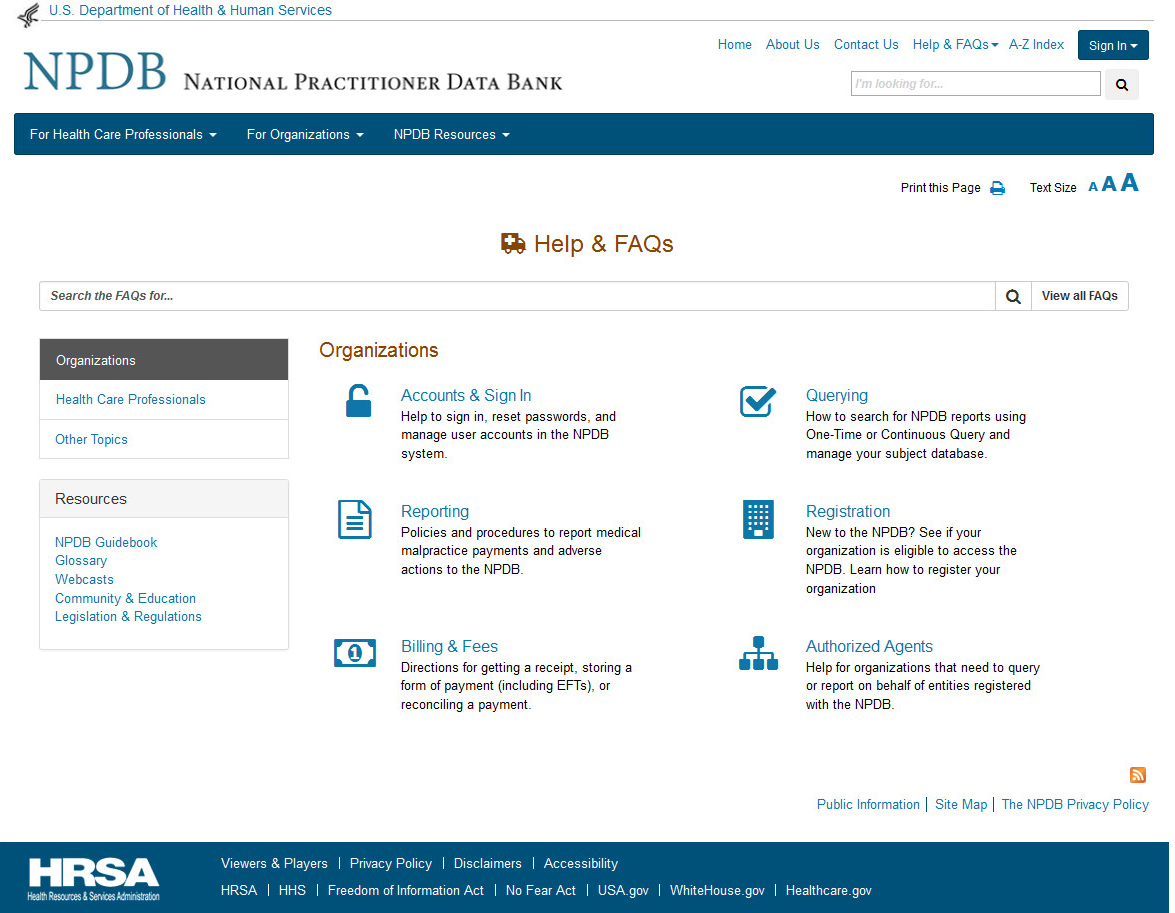Open the Viewers & Players footer link
1175x913 pixels.
click(274, 864)
